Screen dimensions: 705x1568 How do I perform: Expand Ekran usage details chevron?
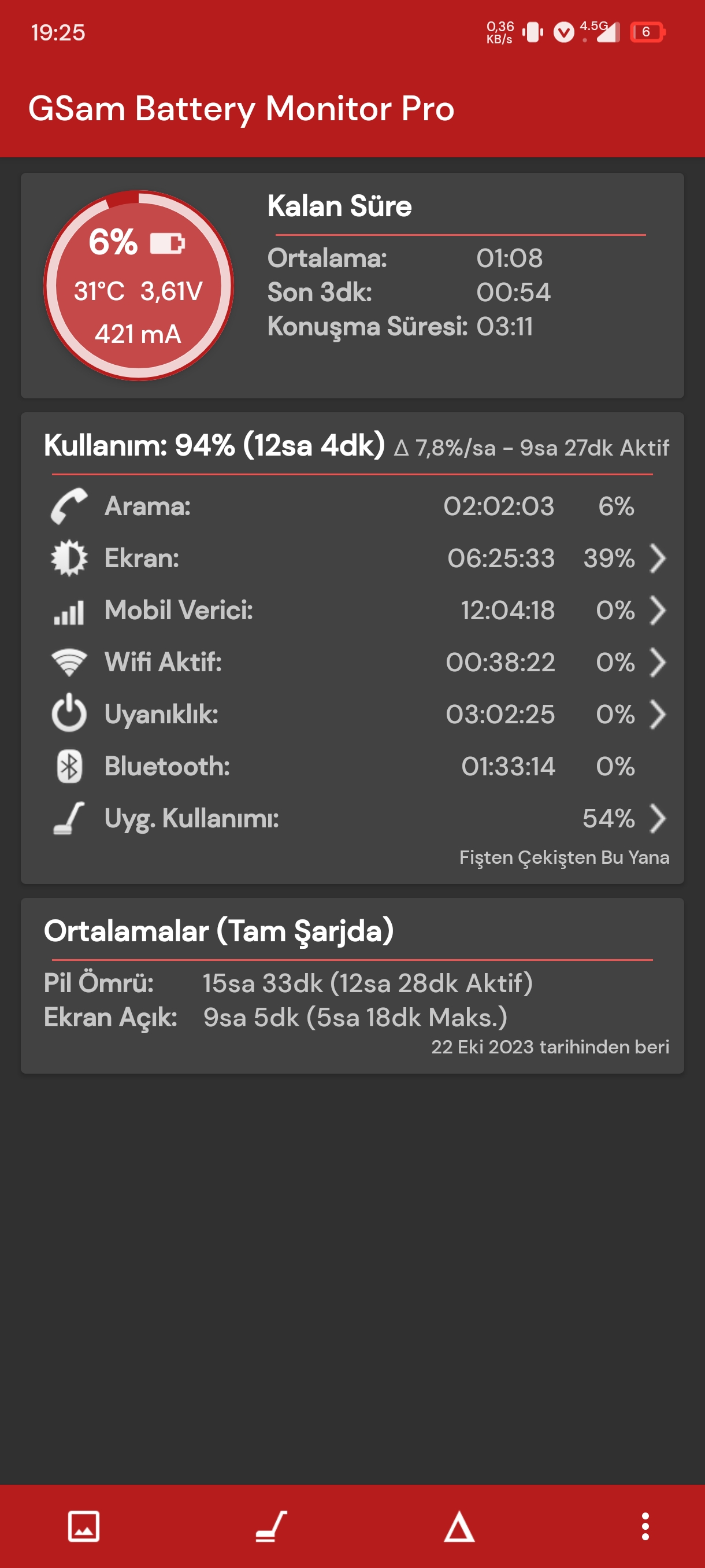(x=658, y=558)
